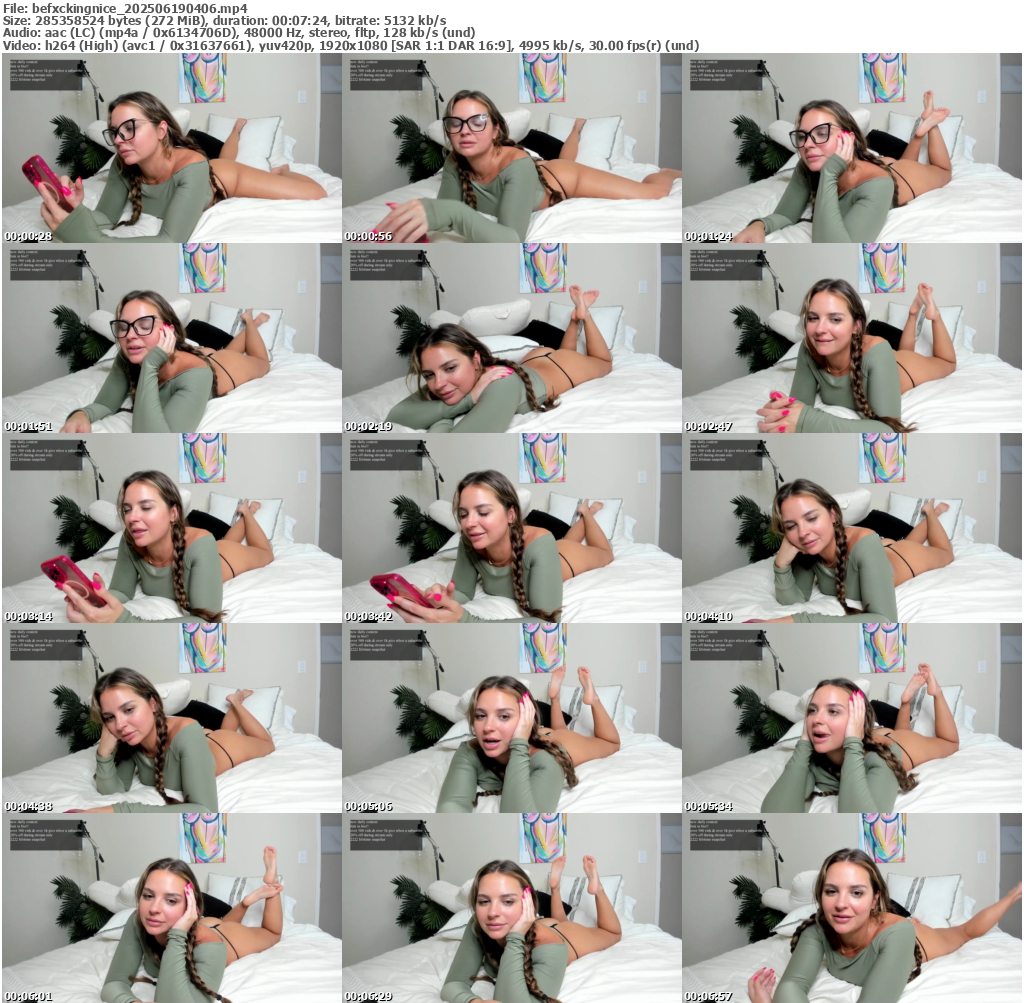This screenshot has width=1024, height=1003.
Task: Click the file name line 'befxckingnice_202506190406.mp4'
Action: (125, 8)
